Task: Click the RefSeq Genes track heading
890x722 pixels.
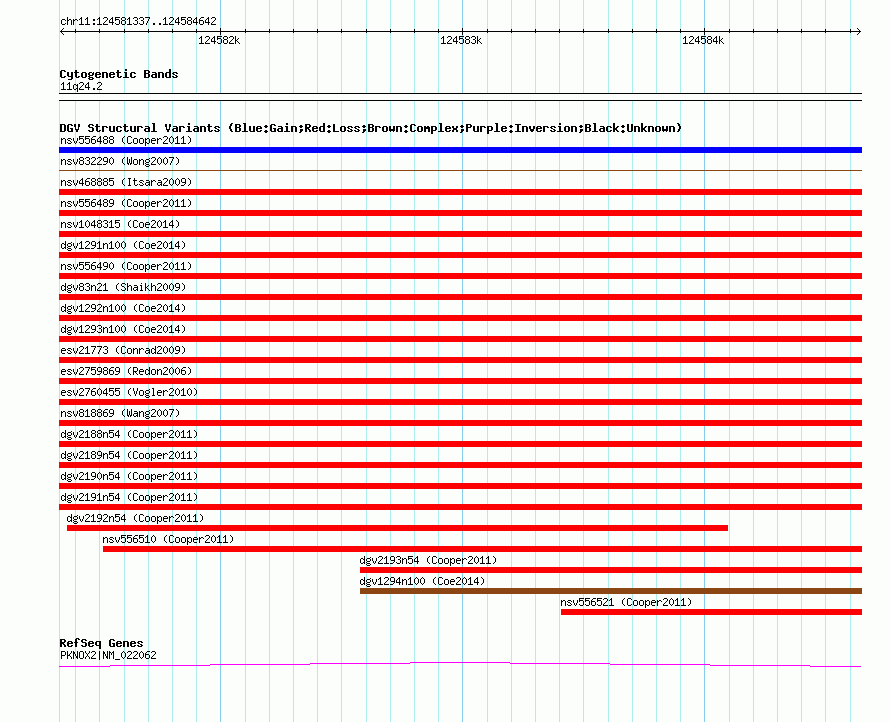Action: pyautogui.click(x=101, y=643)
